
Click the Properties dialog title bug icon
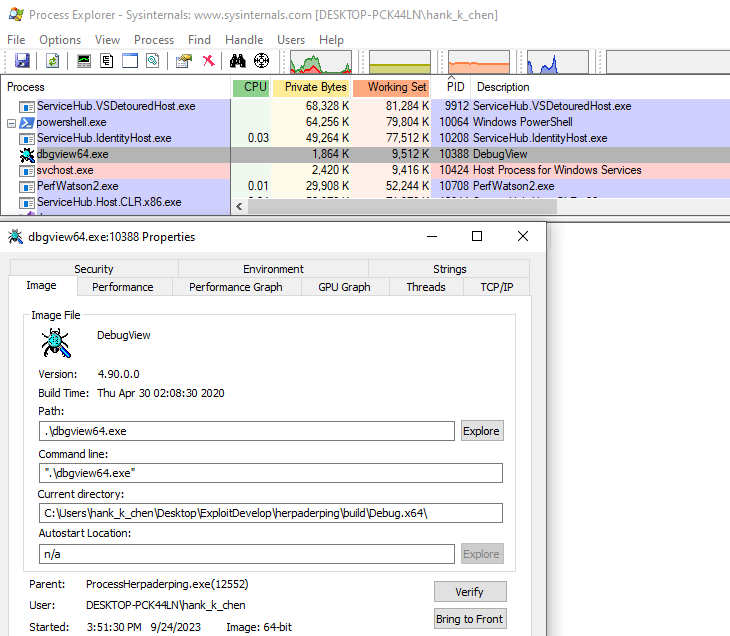pos(15,237)
